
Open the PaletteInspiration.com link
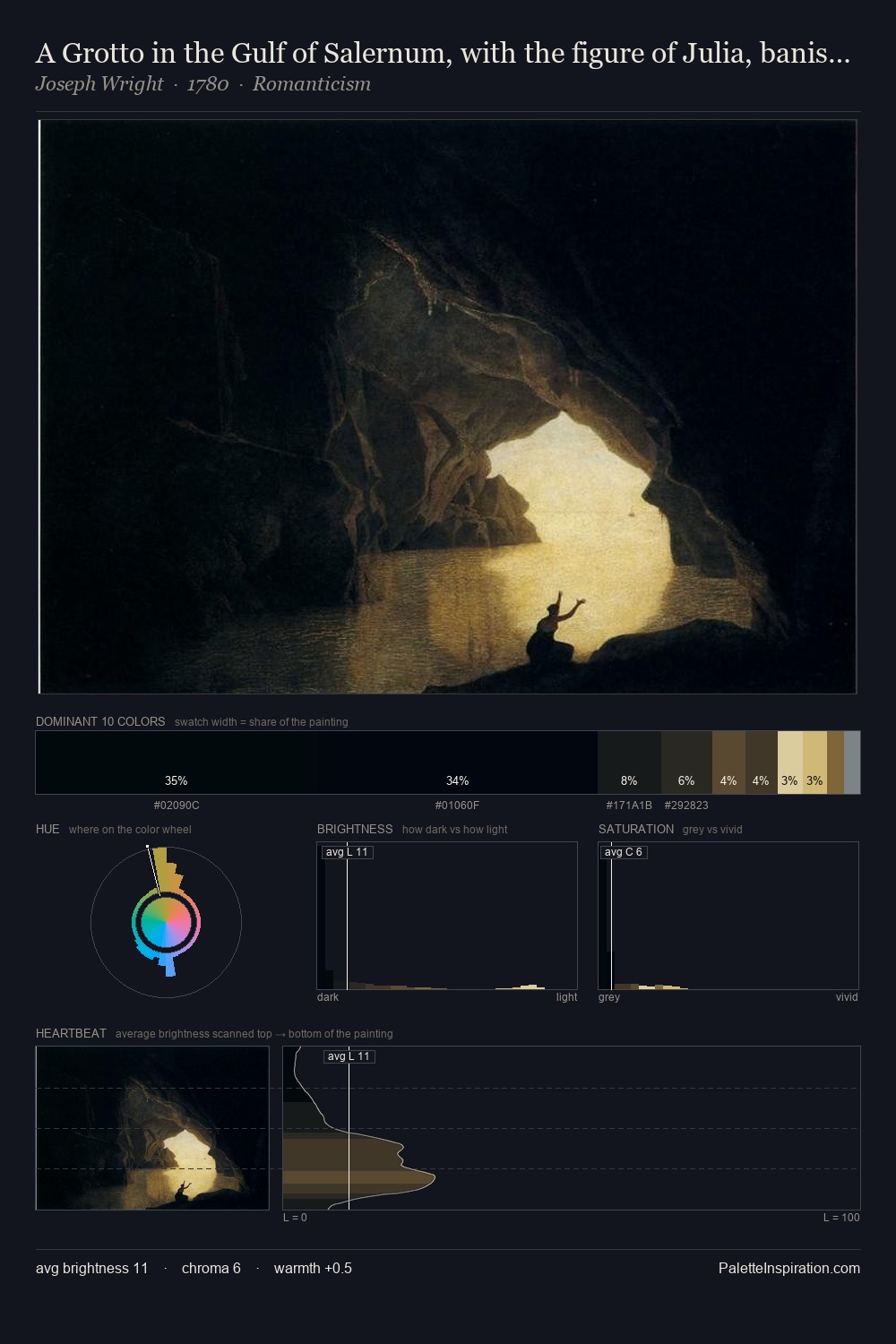click(789, 1269)
